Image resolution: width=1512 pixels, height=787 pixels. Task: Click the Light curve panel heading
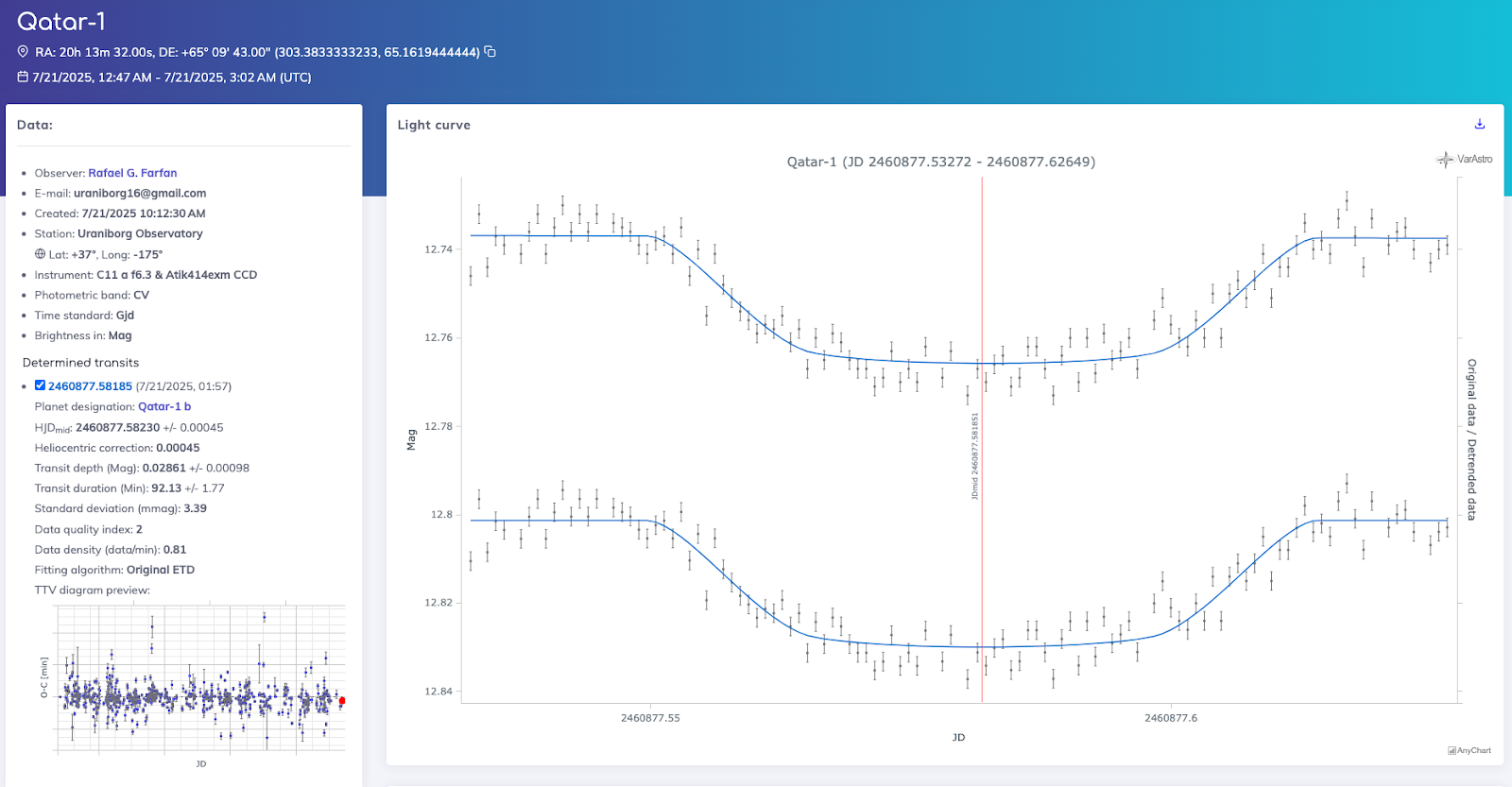coord(434,125)
